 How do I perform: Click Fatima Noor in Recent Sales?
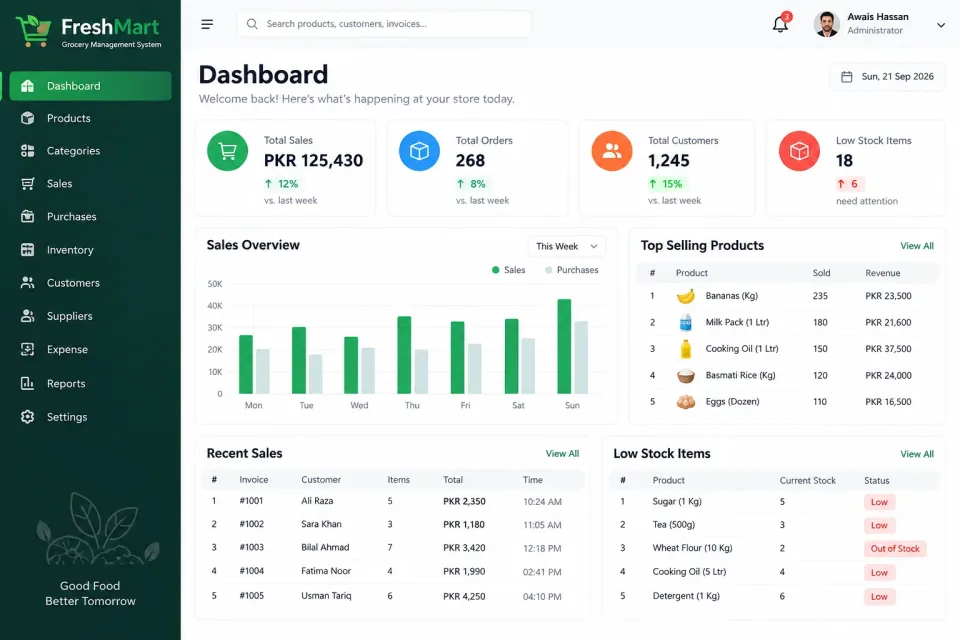(x=326, y=571)
